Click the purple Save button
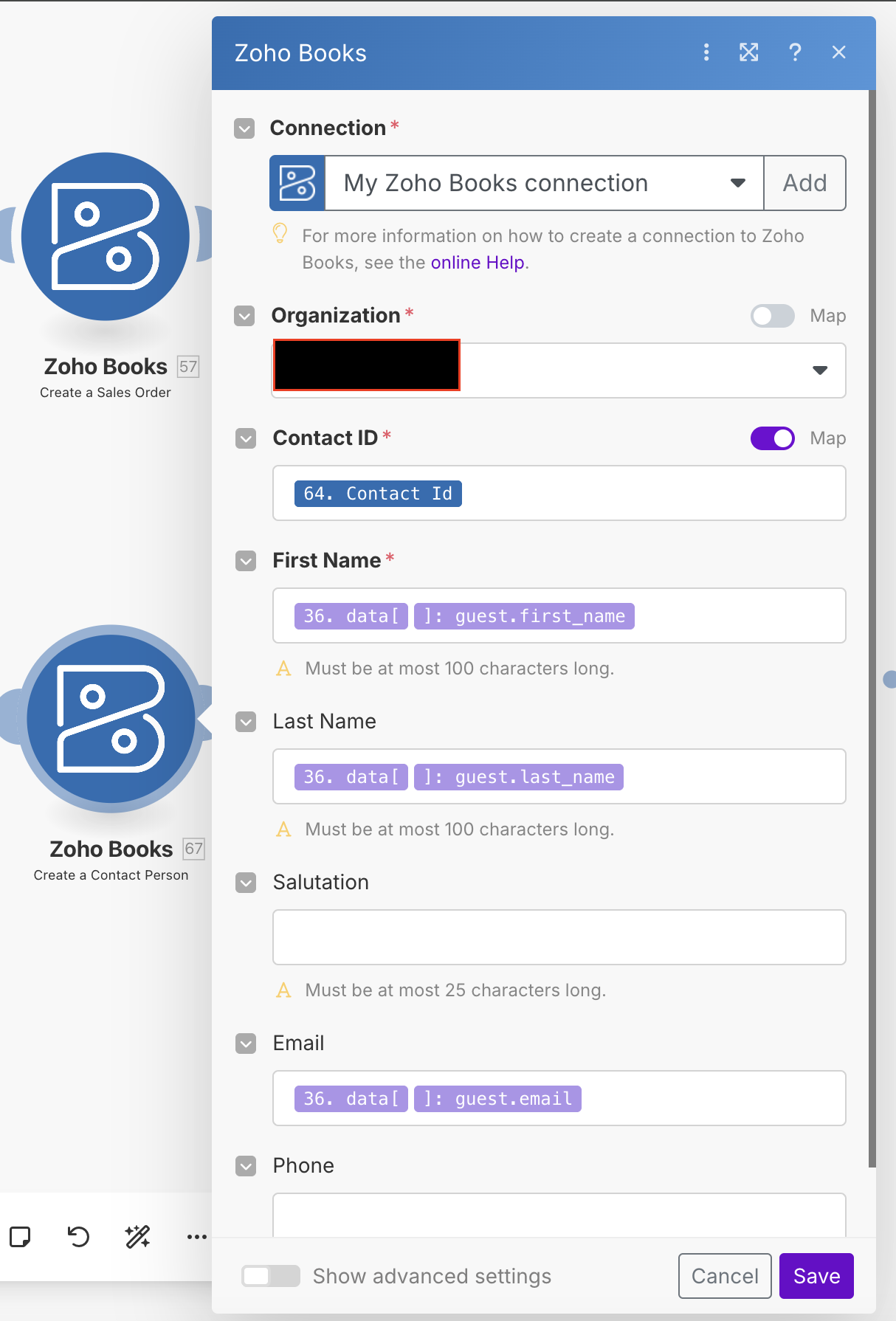Viewport: 896px width, 1321px height. point(816,1276)
